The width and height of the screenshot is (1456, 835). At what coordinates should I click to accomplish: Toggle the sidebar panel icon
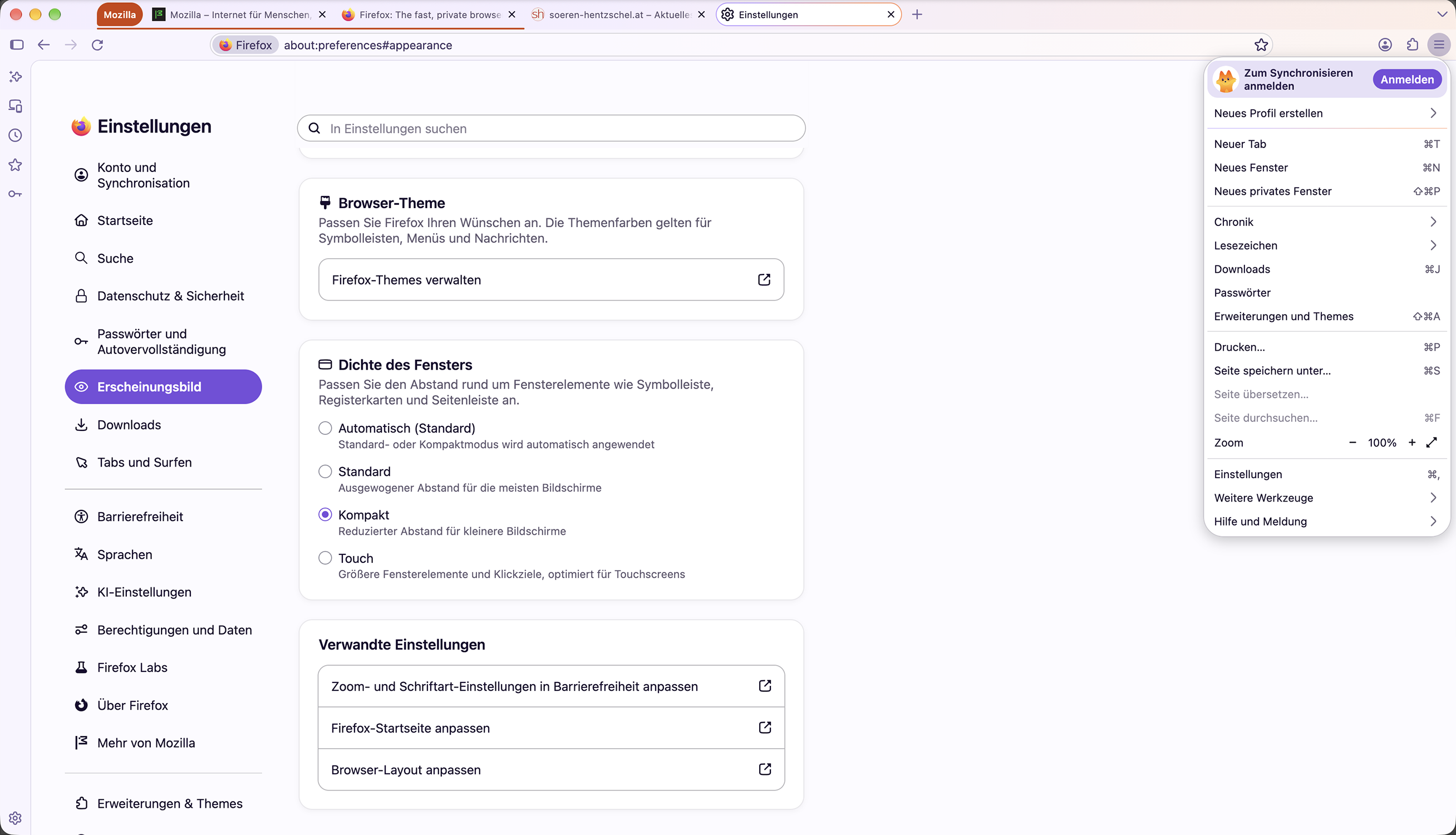(17, 45)
